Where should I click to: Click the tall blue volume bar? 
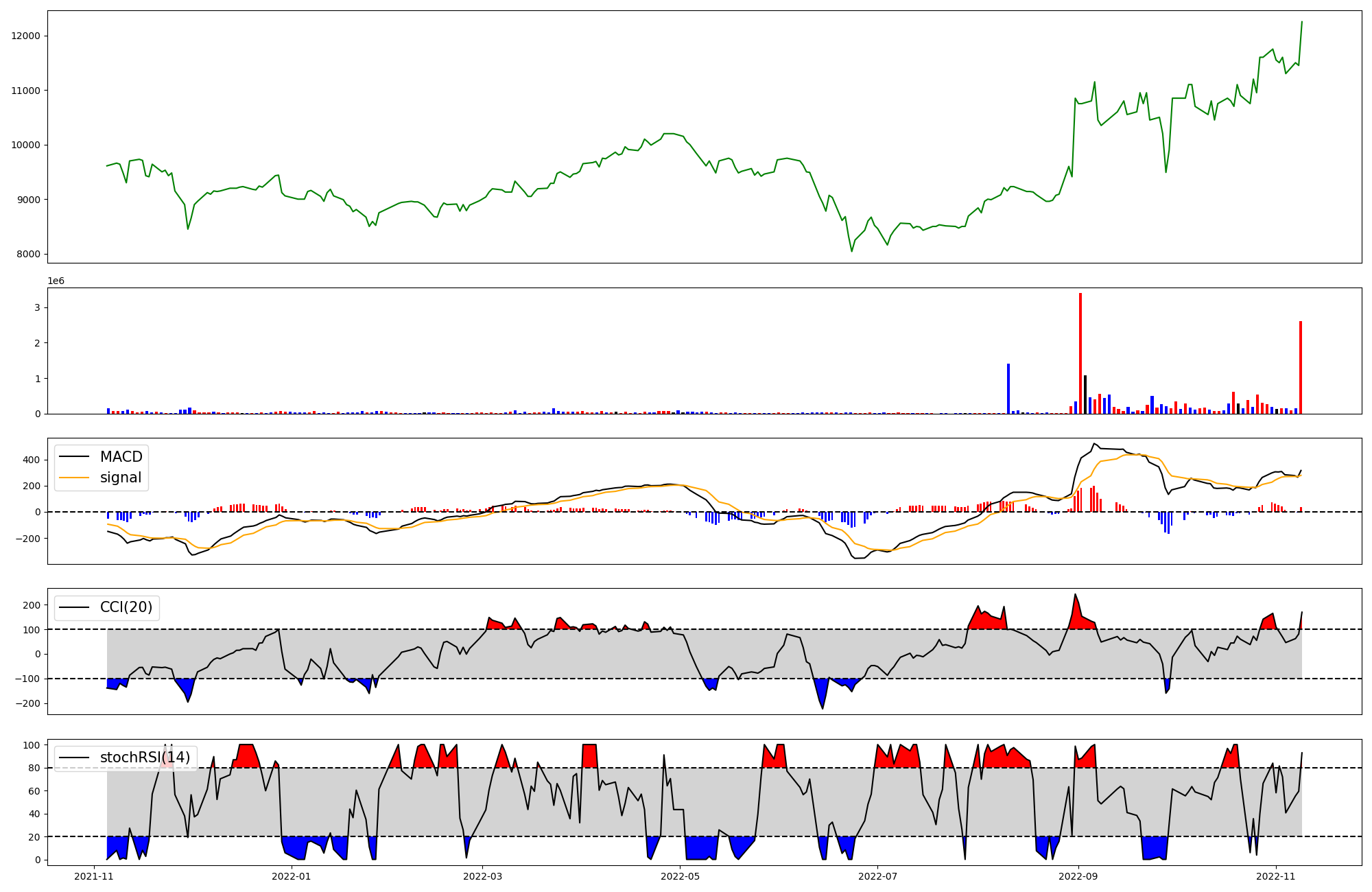1008,388
